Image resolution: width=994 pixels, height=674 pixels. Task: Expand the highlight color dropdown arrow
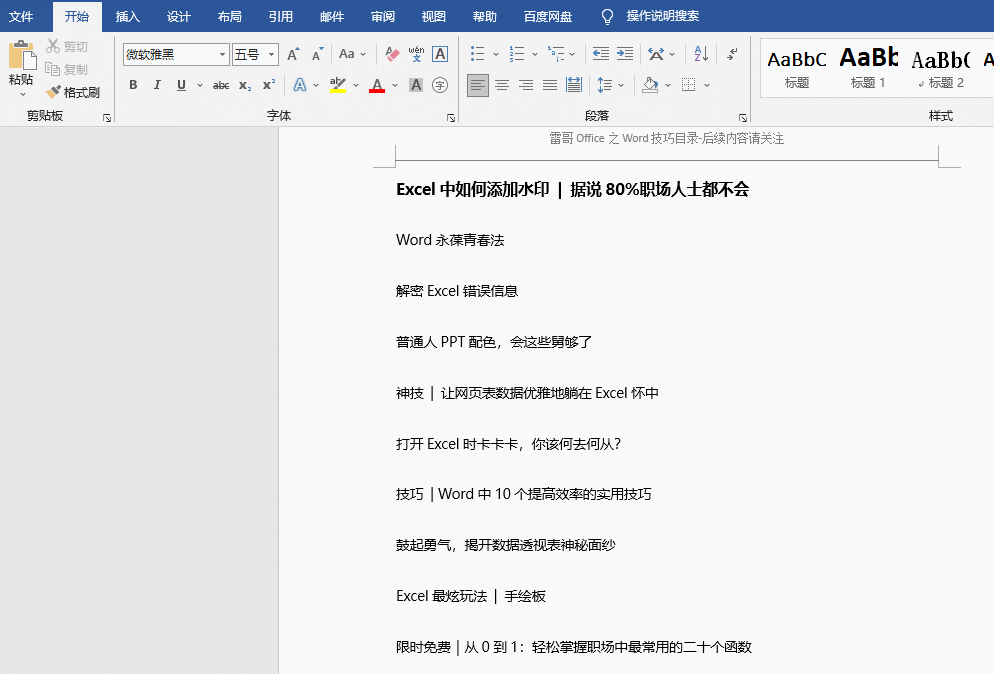(356, 85)
